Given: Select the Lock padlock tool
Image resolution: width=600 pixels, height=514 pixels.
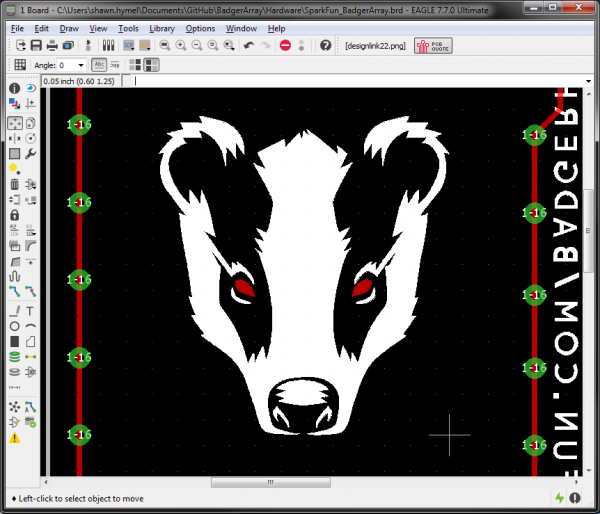Looking at the screenshot, I should 15,215.
